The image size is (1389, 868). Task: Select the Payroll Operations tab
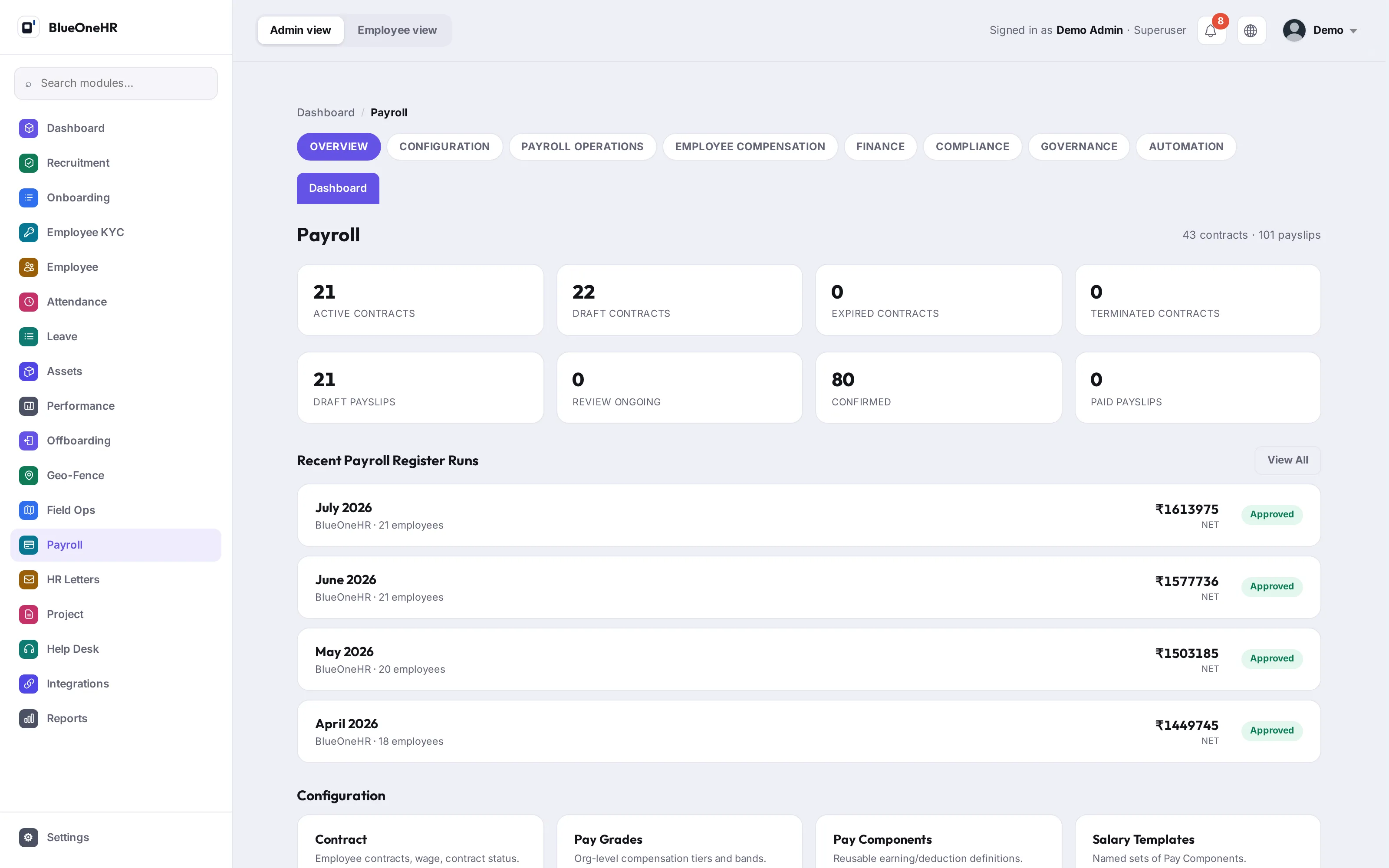[582, 146]
